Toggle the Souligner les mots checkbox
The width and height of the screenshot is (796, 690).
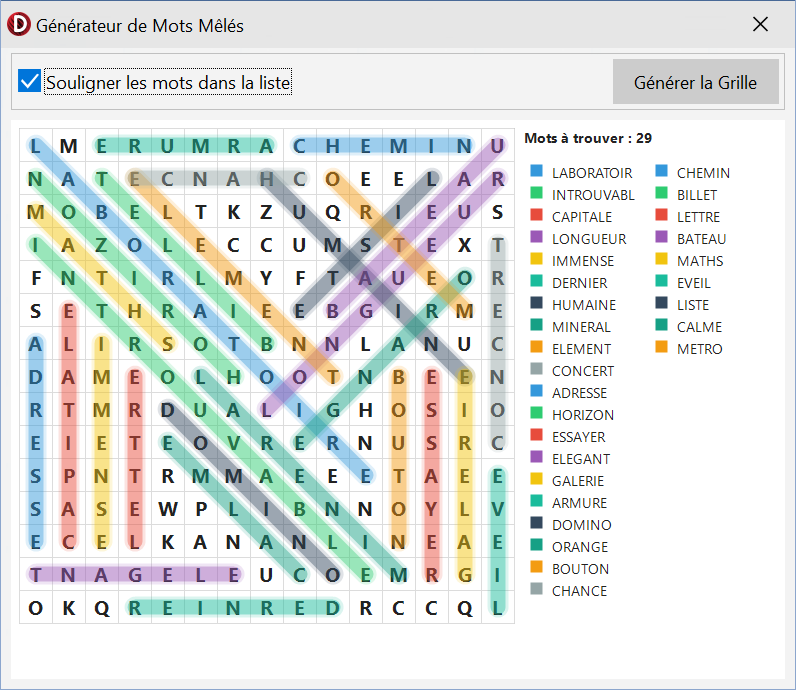click(30, 82)
